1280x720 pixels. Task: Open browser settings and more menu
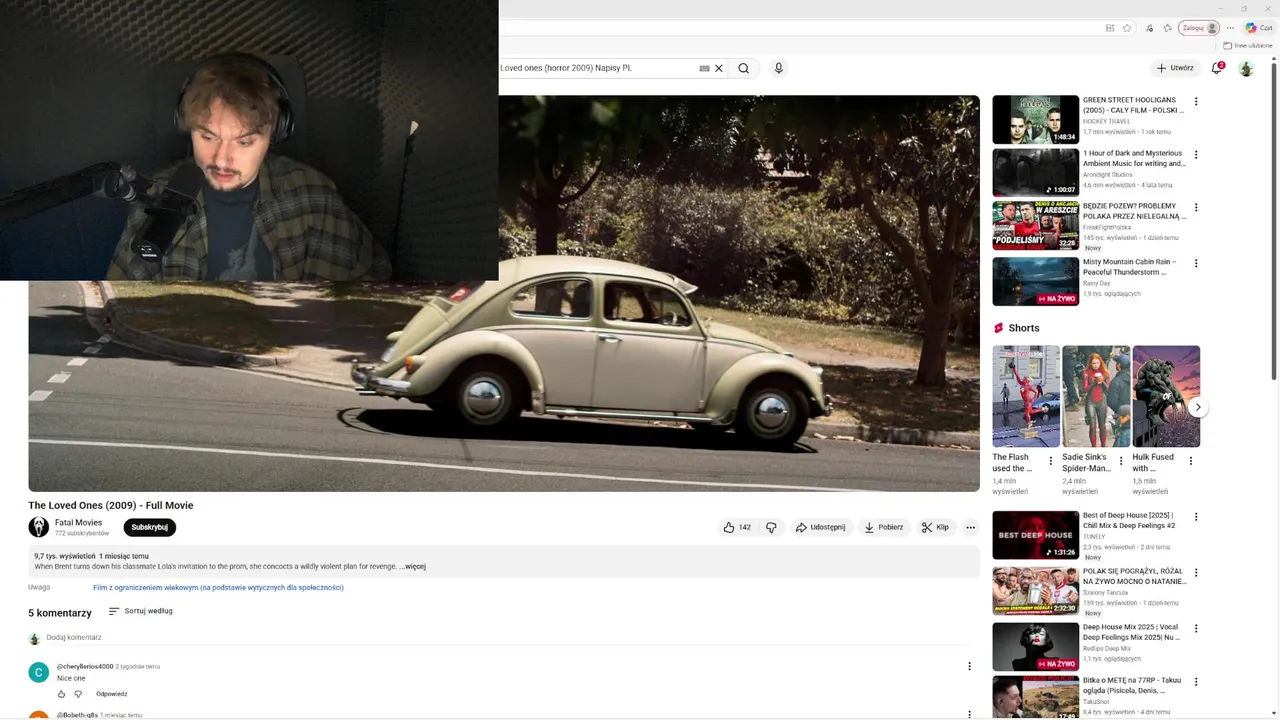(x=1231, y=28)
